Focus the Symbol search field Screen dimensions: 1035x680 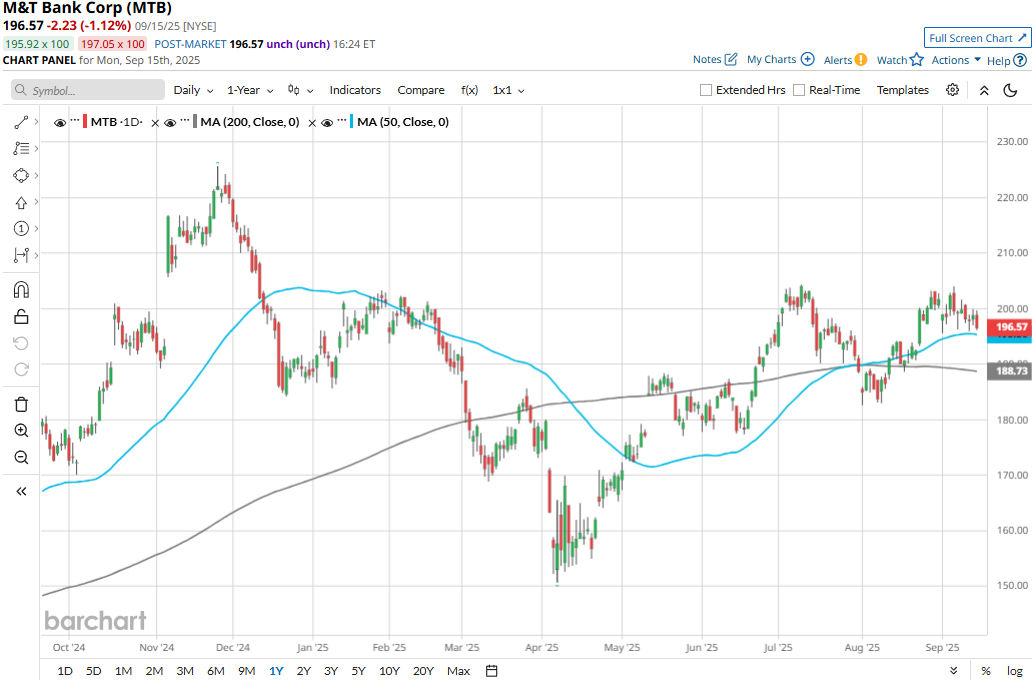(88, 90)
